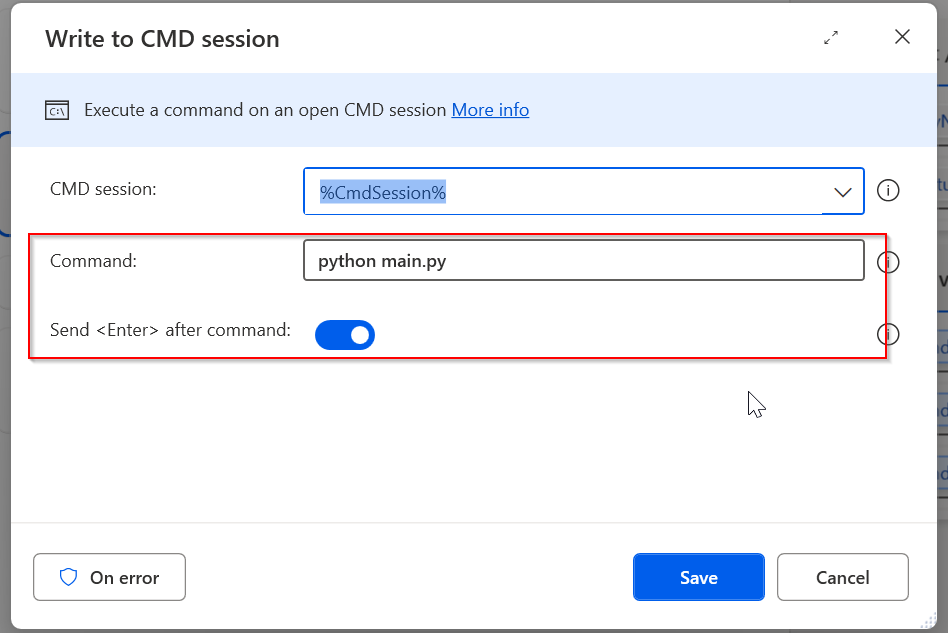
Task: Click the CMD session: field label
Action: click(103, 189)
